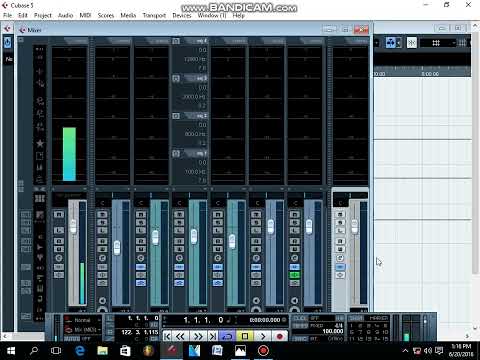Click the MARKER label on transport

pos(379,318)
